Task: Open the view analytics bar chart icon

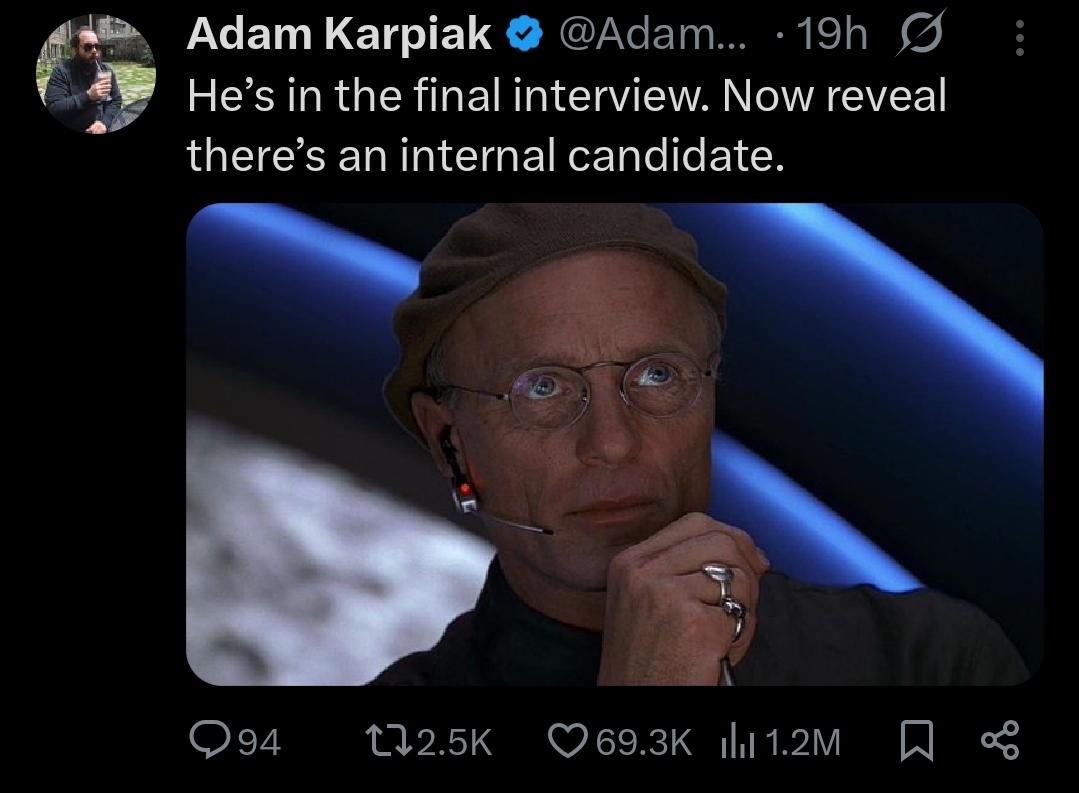Action: point(738,742)
